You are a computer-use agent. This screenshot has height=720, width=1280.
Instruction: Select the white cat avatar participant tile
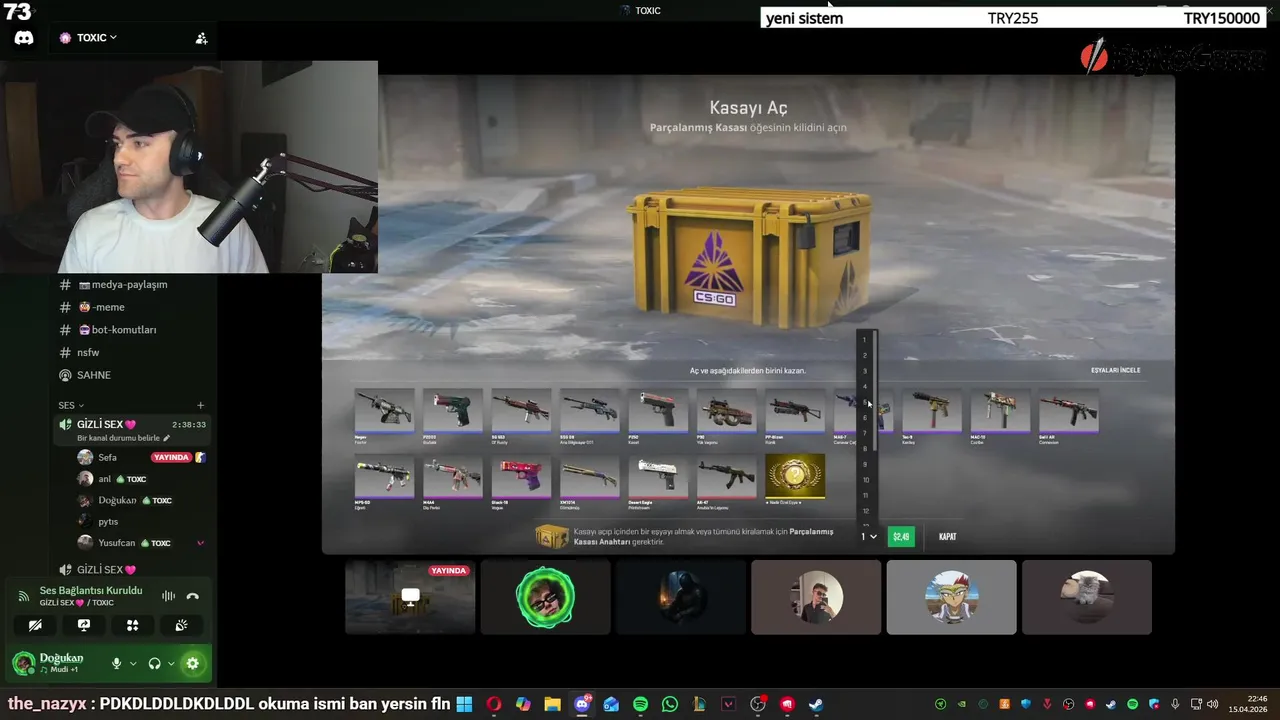pos(1087,597)
